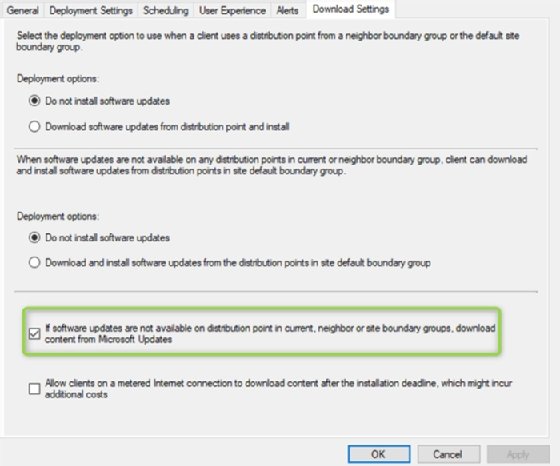The height and width of the screenshot is (466, 560).
Task: Choose 'Download software updates from distribution point and install'
Action: [x=34, y=126]
